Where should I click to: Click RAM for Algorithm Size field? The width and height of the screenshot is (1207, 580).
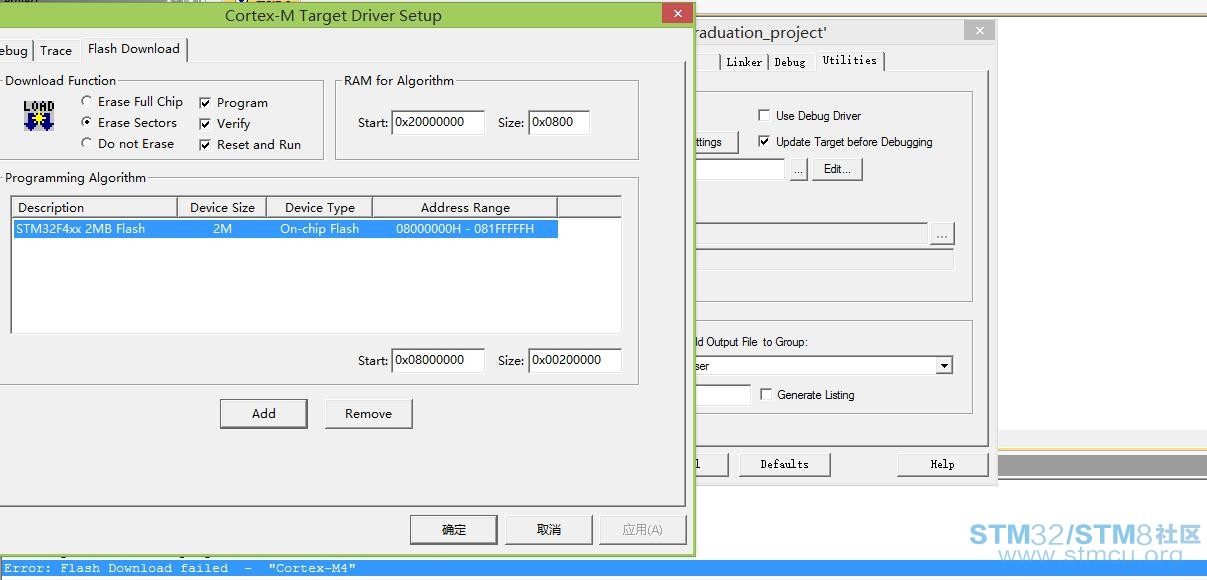559,122
